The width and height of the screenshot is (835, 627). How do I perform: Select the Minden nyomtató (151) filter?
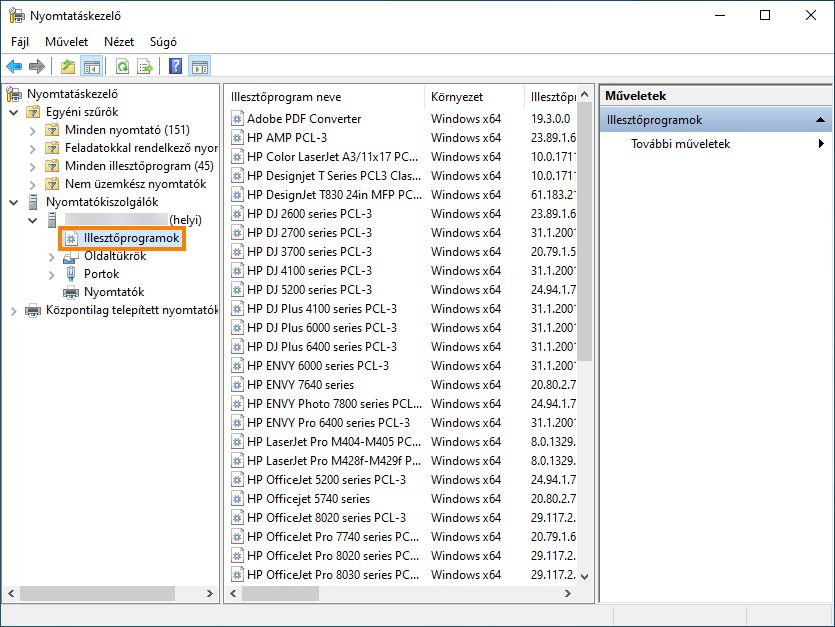coord(116,131)
